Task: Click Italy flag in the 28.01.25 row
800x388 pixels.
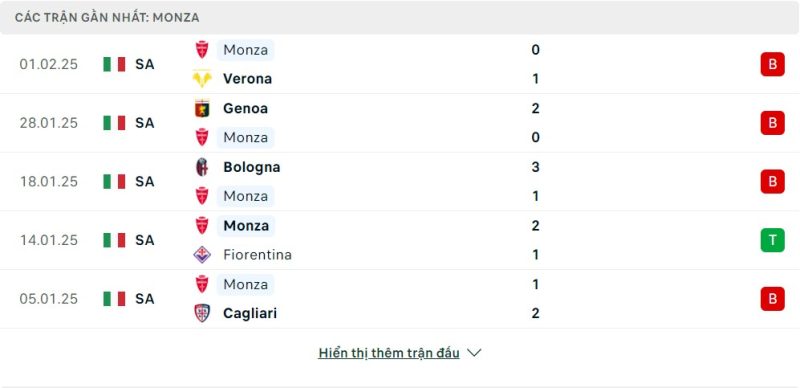Action: (x=114, y=123)
